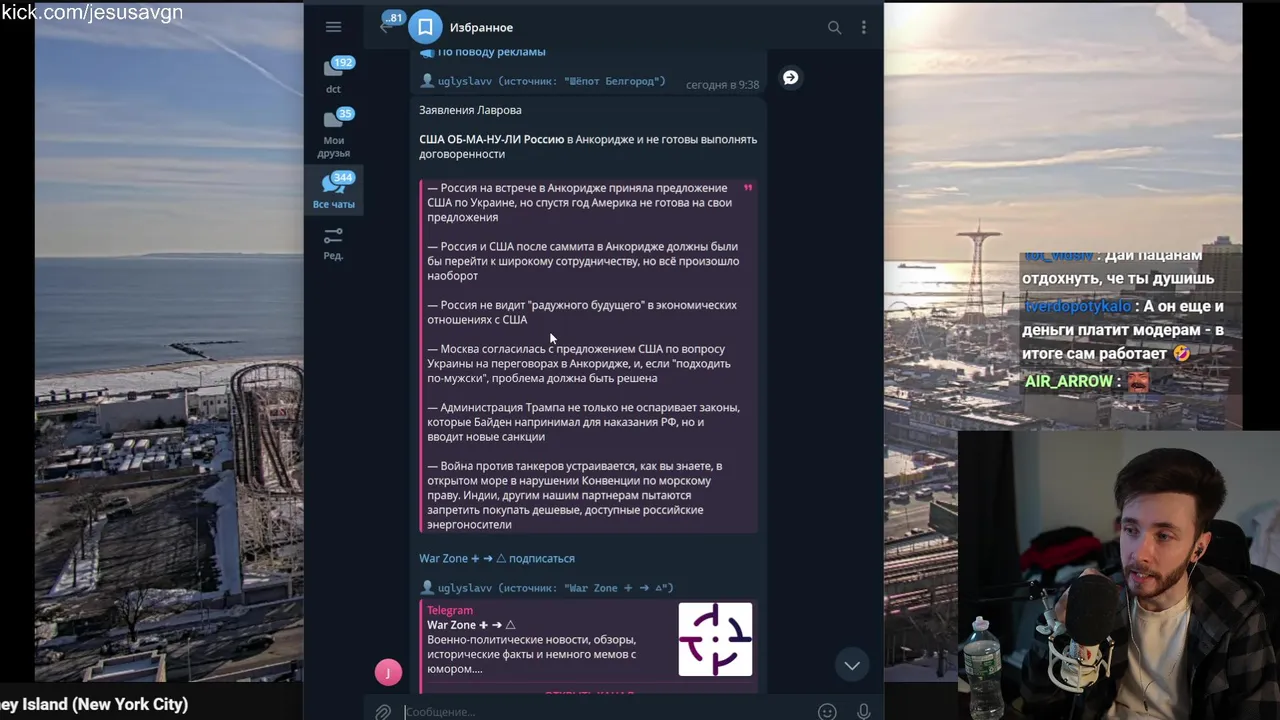Screen dimensions: 1280x720
Task: Select the dct chat folder
Action: (x=334, y=75)
